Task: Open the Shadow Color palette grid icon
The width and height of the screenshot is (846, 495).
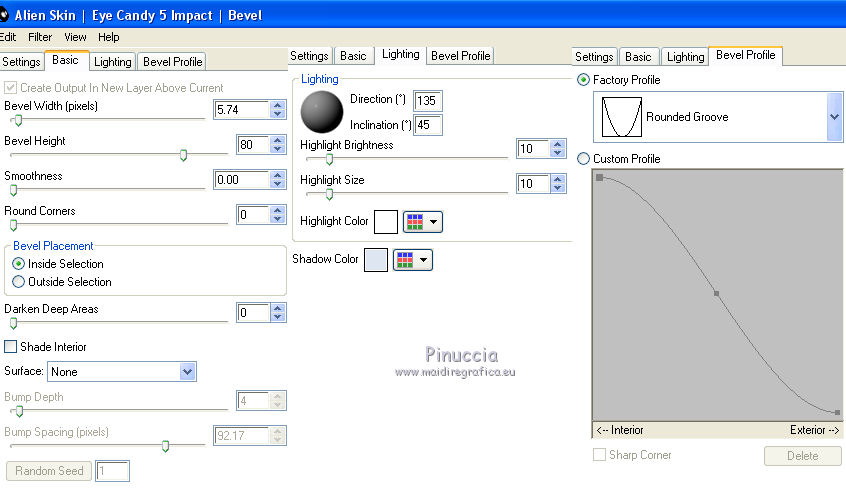Action: pos(405,260)
